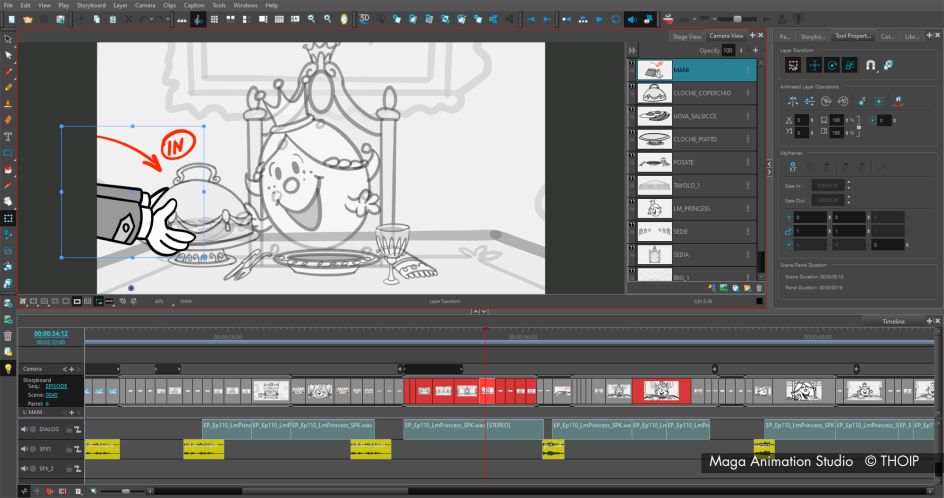The image size is (944, 498).
Task: Click the timeline zoom slider at the bottom left
Action: coord(124,491)
